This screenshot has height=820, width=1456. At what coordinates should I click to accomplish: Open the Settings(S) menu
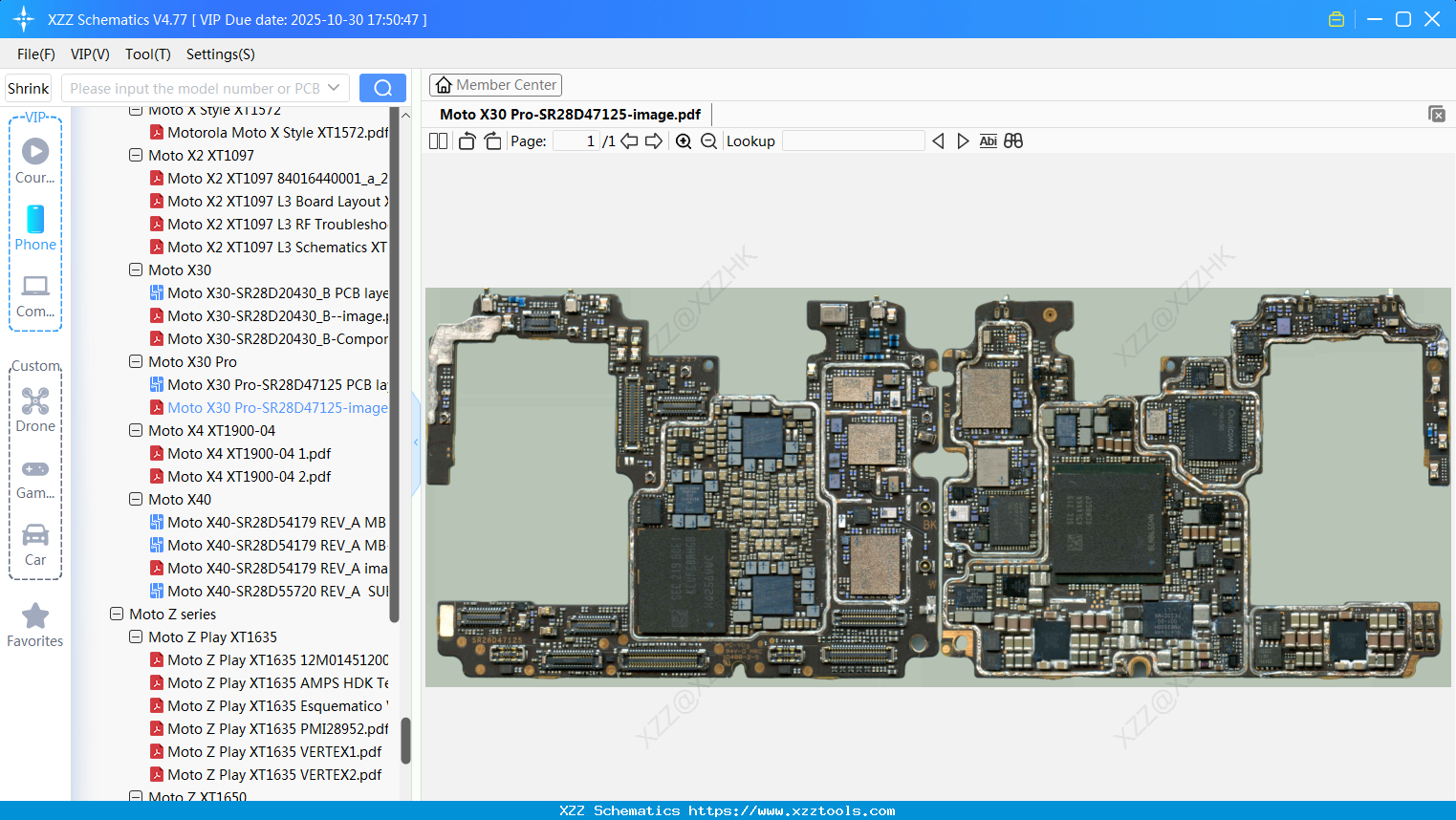(220, 54)
